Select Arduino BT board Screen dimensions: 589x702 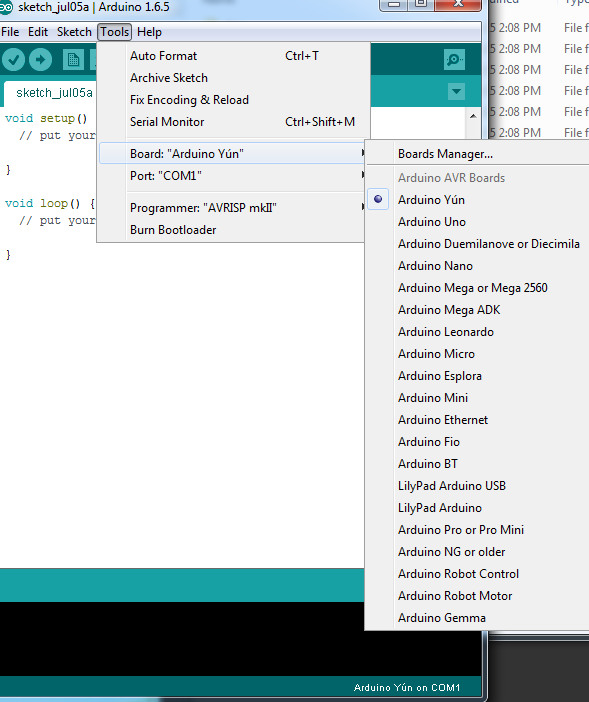click(479, 464)
